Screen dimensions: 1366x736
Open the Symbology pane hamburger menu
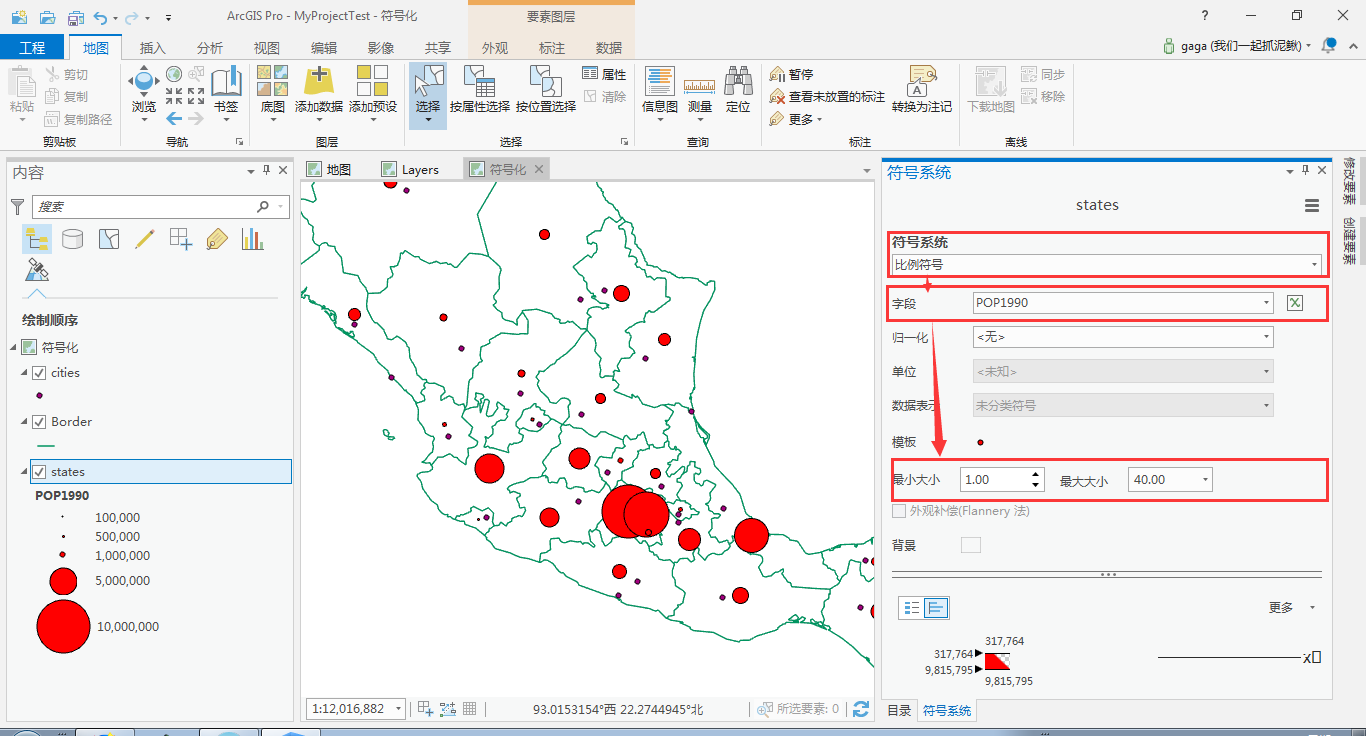(x=1311, y=206)
